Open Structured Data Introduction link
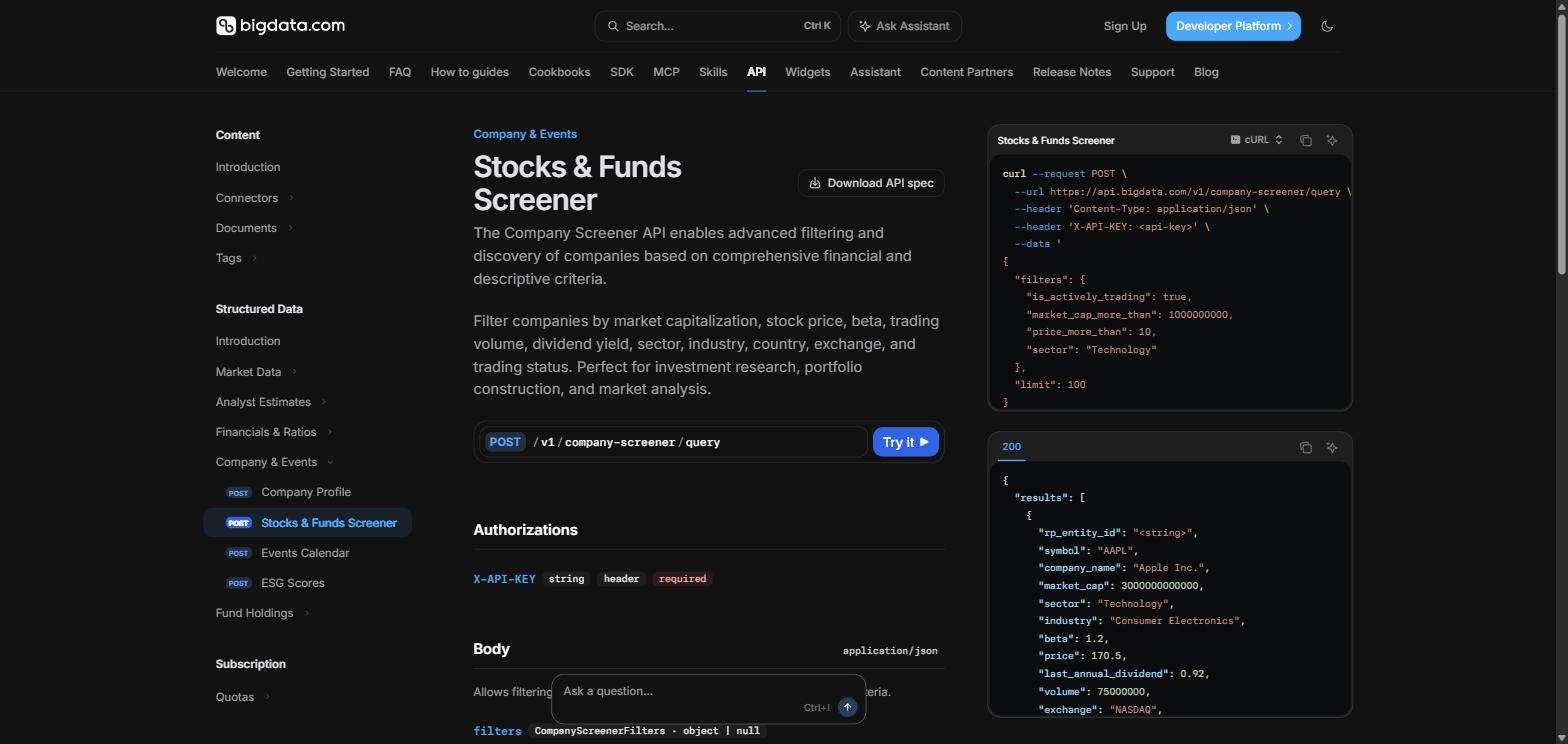The height and width of the screenshot is (744, 1568). tap(248, 341)
